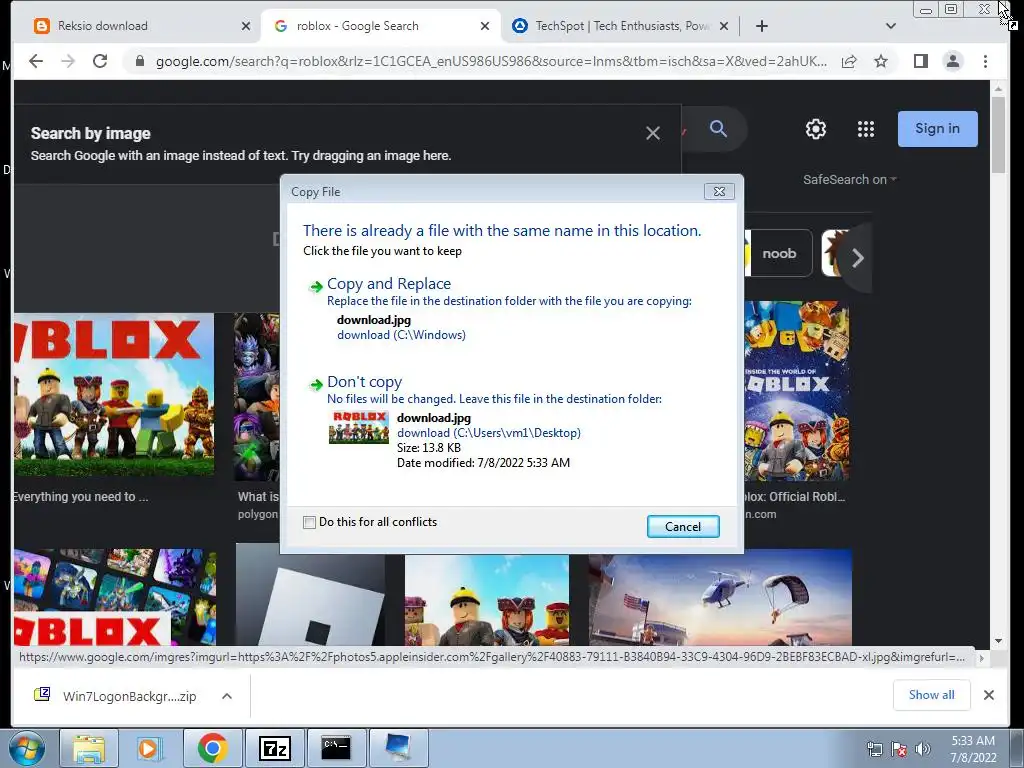Share this page via address bar icon
This screenshot has width=1024, height=768.
click(849, 61)
